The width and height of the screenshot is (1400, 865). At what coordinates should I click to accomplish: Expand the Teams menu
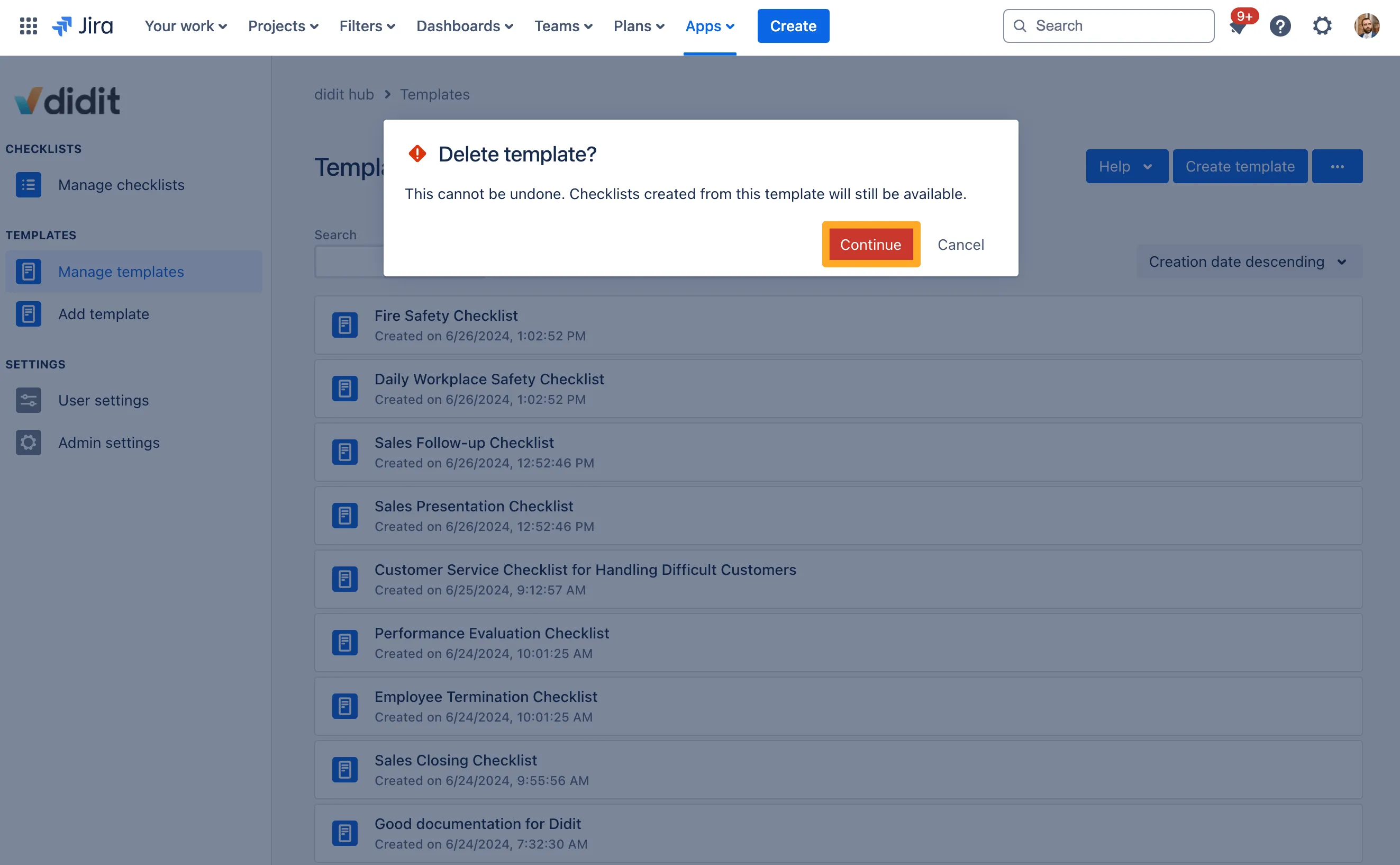(563, 26)
